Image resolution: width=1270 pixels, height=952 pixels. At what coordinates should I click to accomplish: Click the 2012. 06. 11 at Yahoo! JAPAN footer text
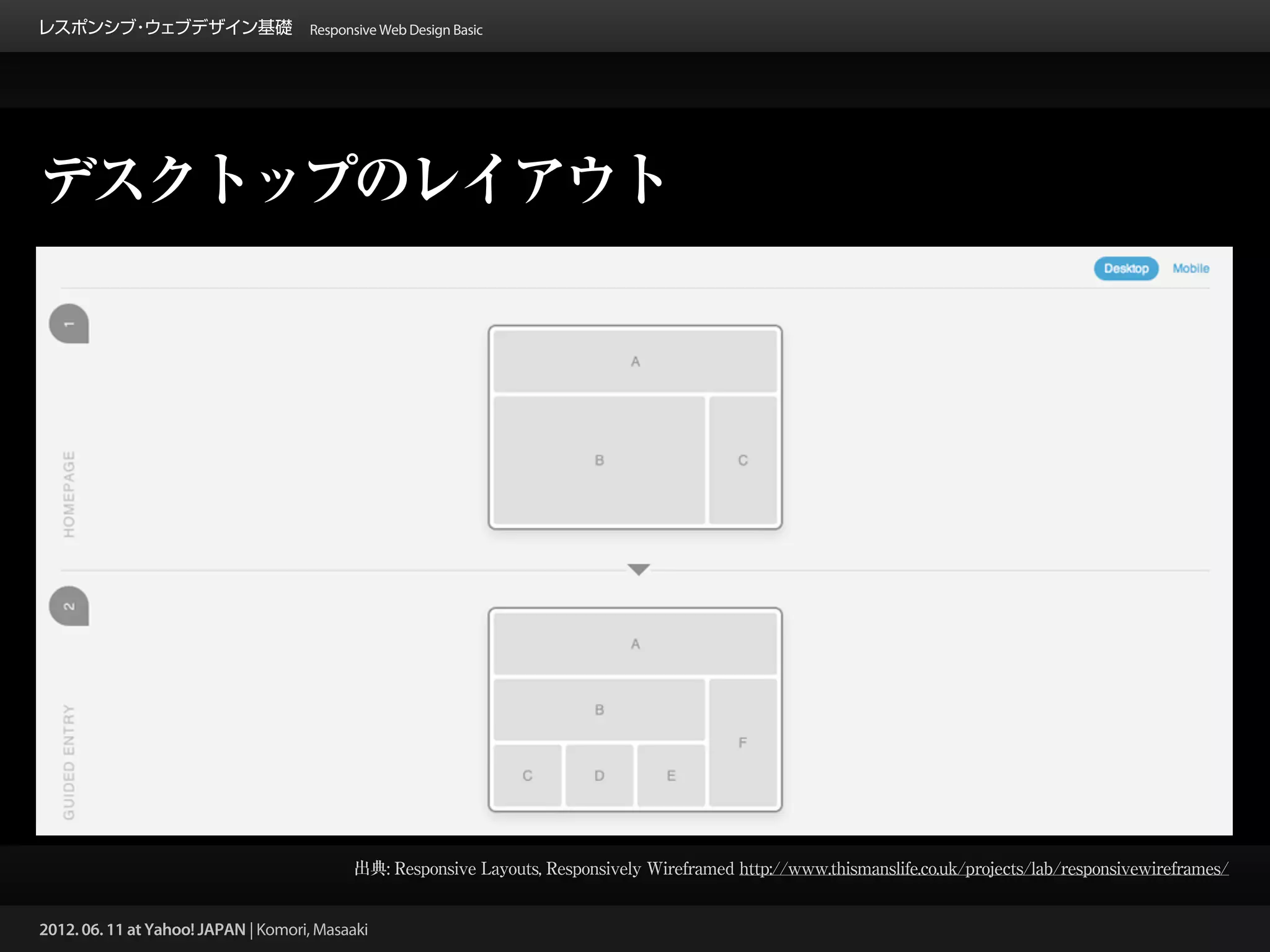[x=143, y=930]
